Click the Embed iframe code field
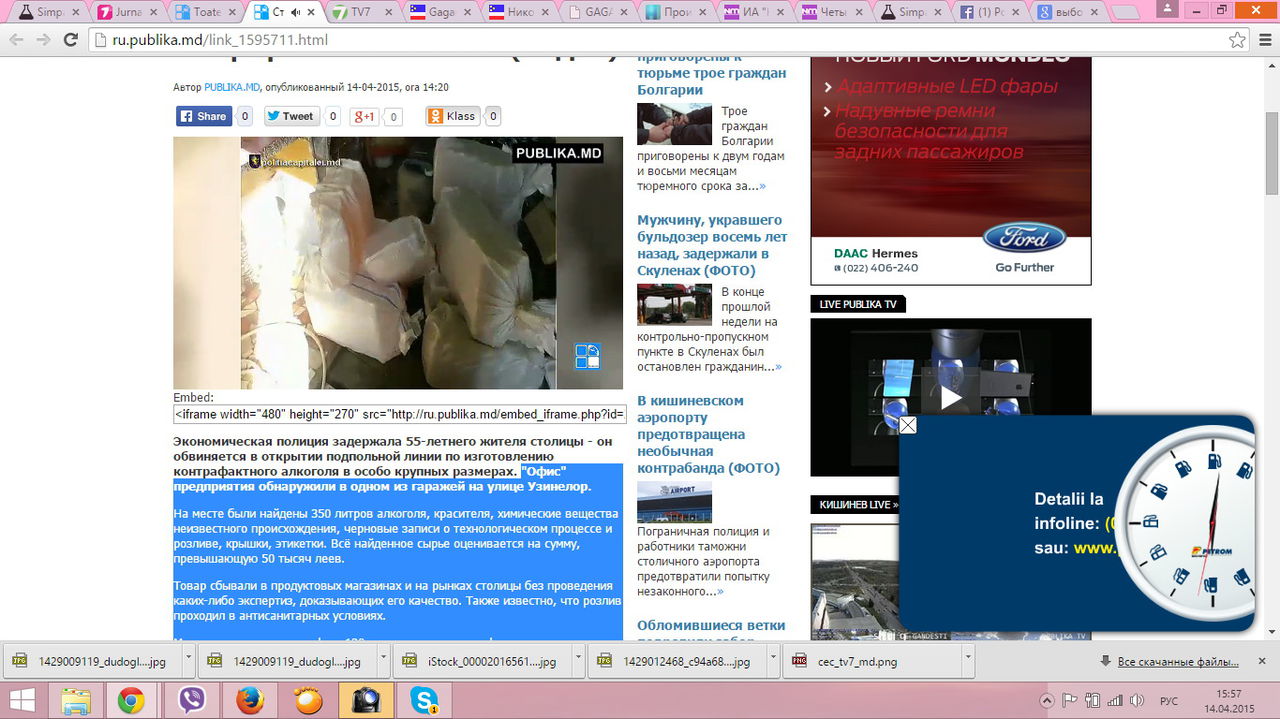This screenshot has height=719, width=1280. (x=400, y=414)
